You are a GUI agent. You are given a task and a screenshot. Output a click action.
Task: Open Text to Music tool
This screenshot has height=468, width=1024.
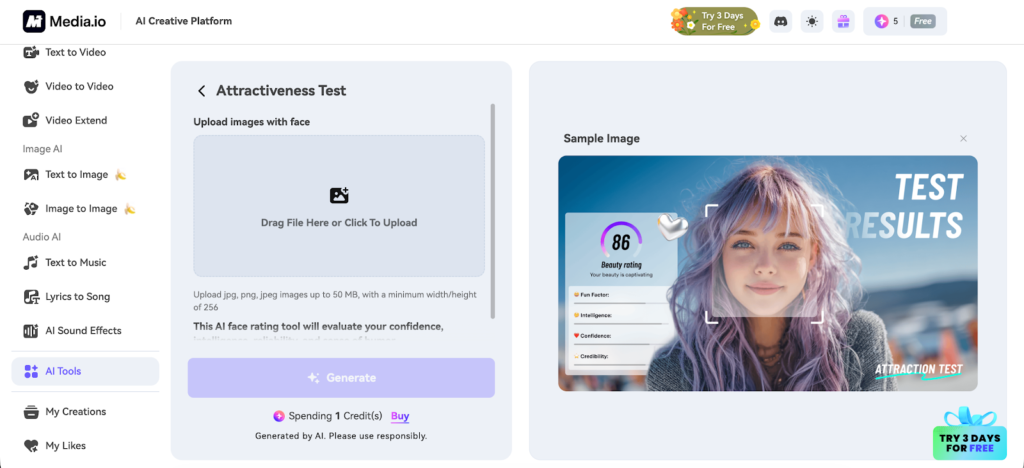(x=75, y=262)
